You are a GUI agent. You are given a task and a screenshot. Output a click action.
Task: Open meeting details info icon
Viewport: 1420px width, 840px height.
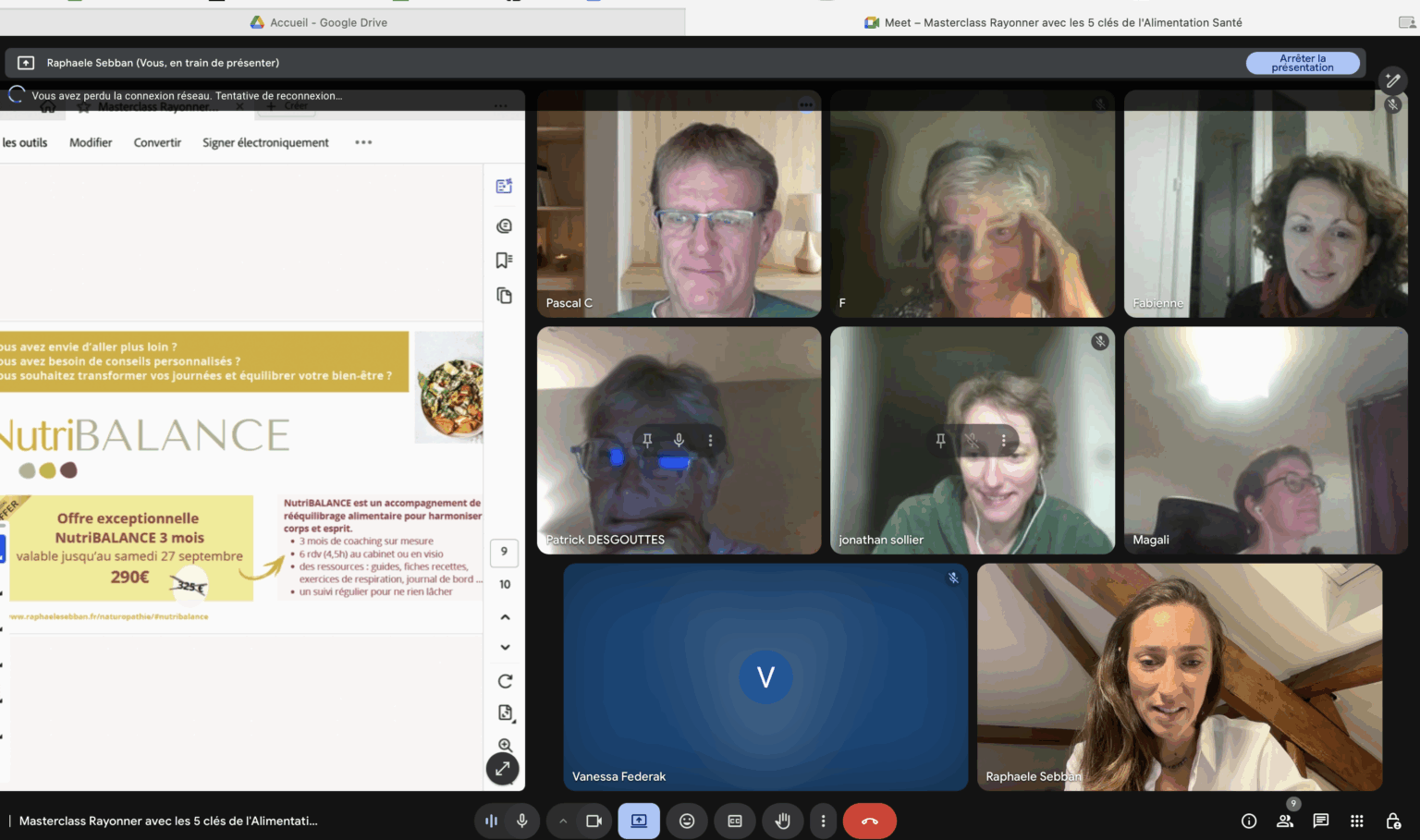(x=1249, y=821)
